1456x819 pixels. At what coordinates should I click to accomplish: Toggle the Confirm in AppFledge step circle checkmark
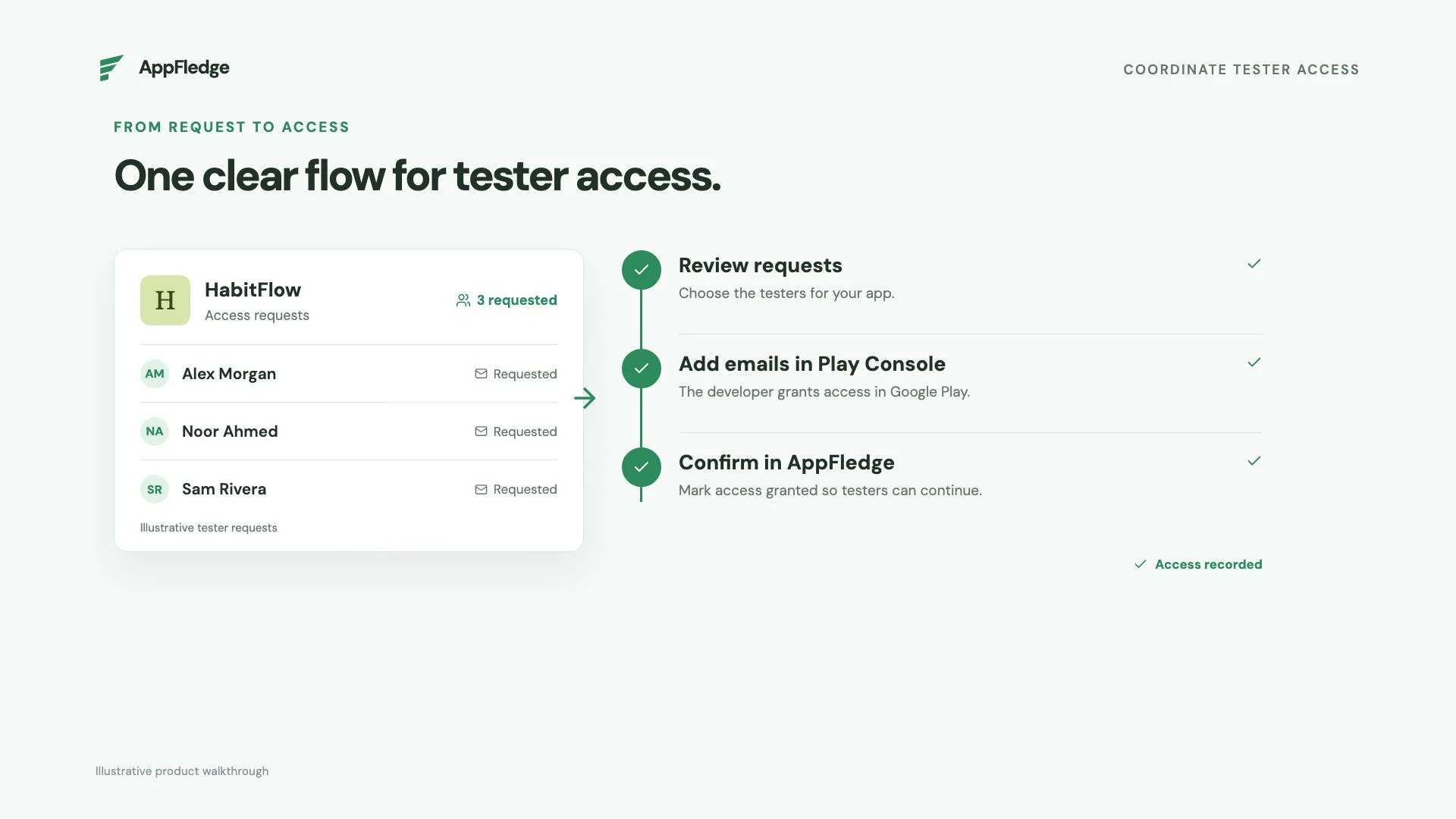642,467
